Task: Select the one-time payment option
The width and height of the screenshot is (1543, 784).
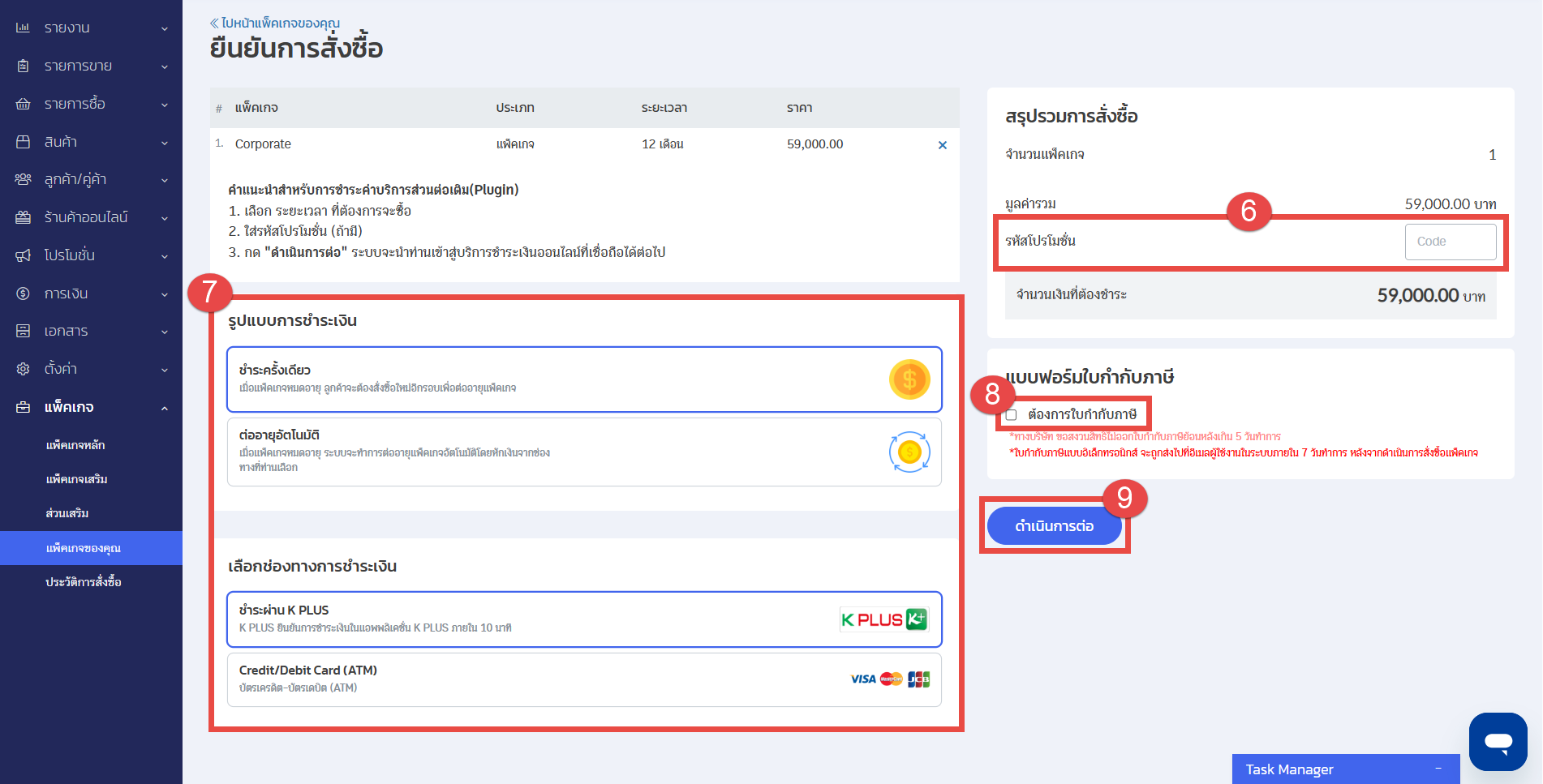Action: tap(584, 379)
